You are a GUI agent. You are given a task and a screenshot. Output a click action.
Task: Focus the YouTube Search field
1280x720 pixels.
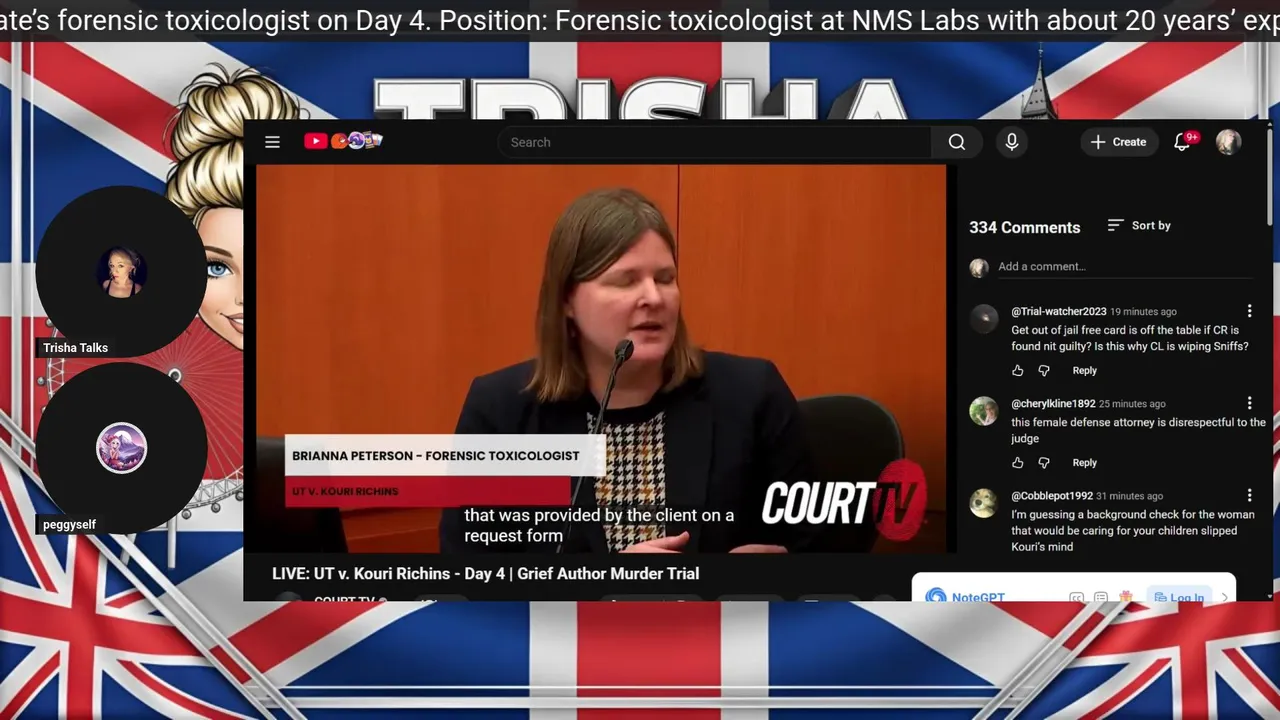click(x=715, y=142)
